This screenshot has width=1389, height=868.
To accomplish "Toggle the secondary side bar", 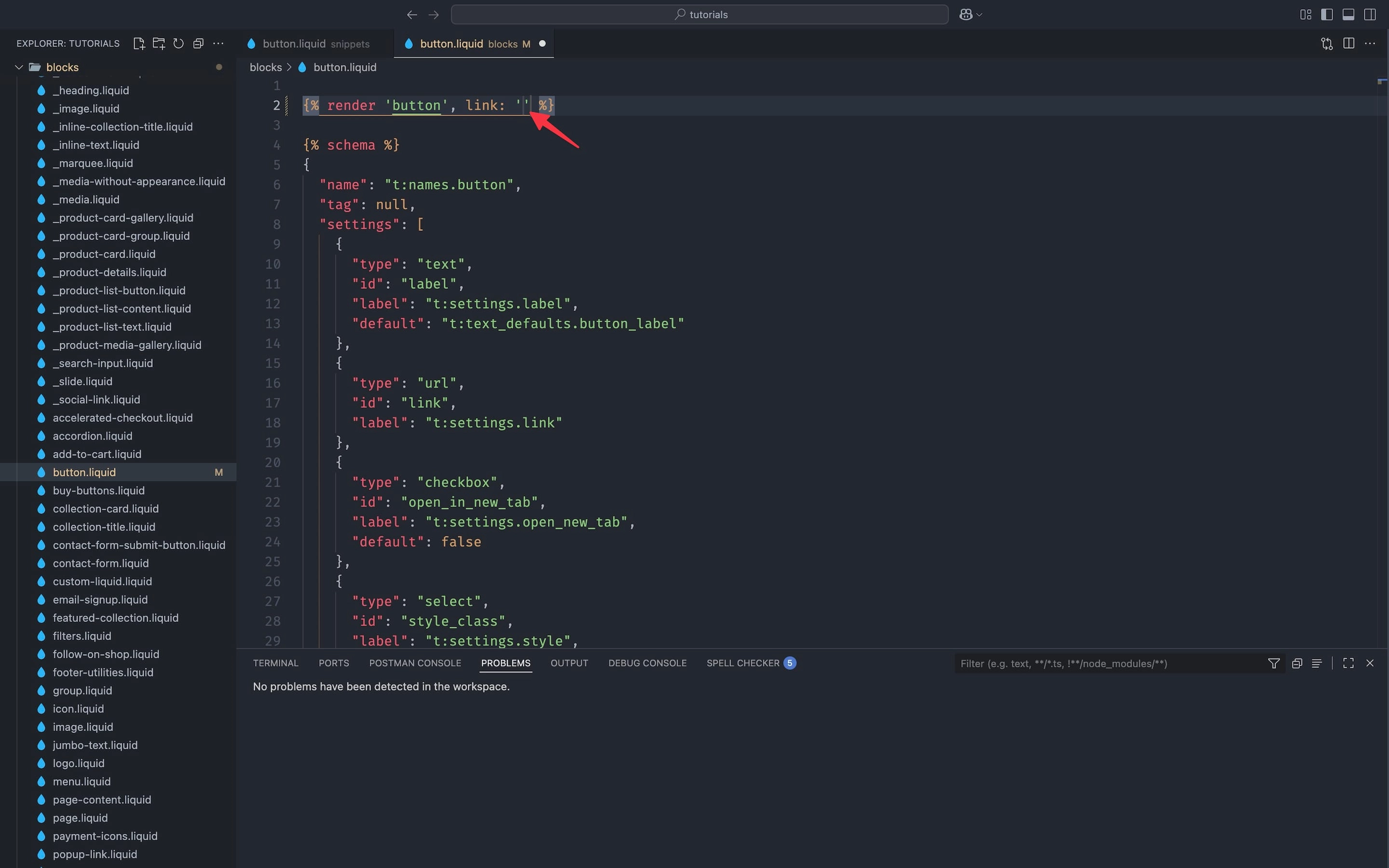I will click(x=1370, y=15).
